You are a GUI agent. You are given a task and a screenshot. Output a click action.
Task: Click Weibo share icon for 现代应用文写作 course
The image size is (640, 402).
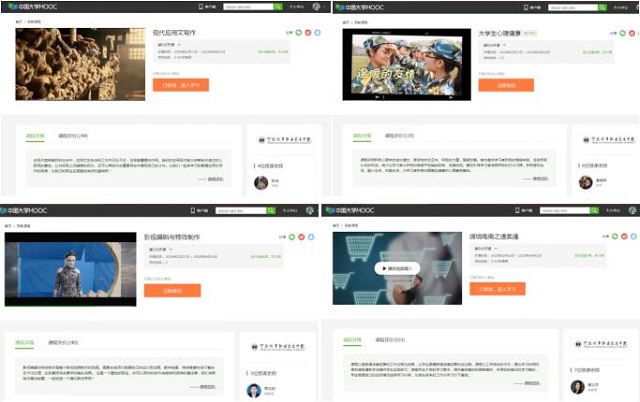(307, 33)
